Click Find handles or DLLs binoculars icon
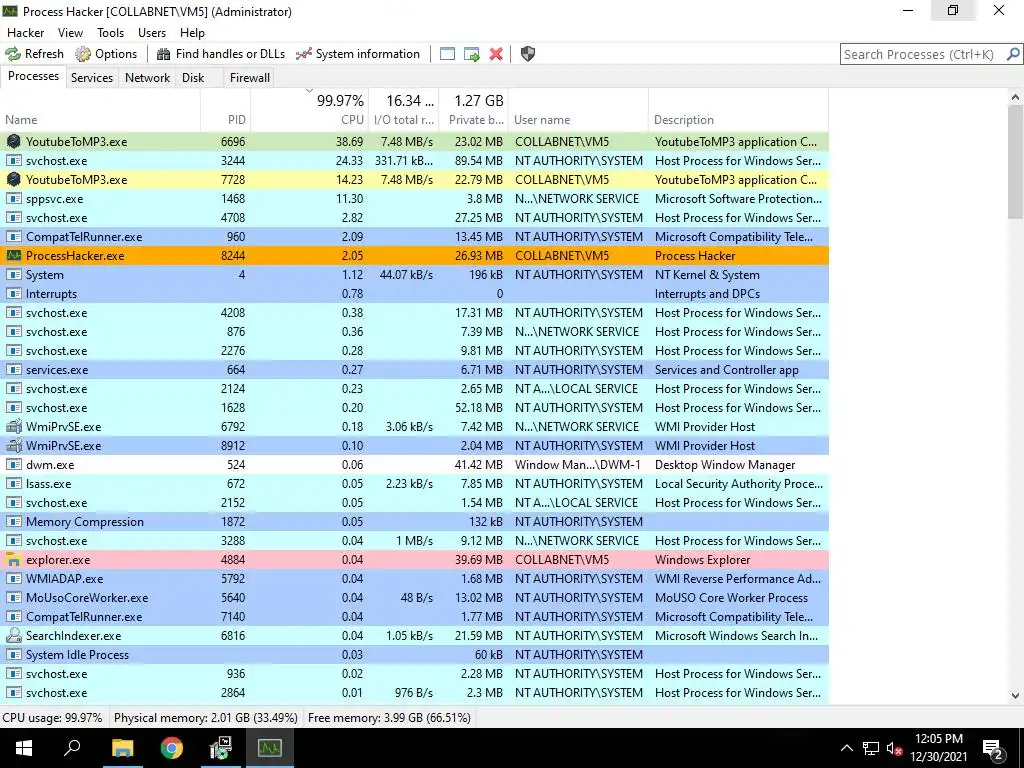Screen dimensions: 1024x768 point(163,54)
